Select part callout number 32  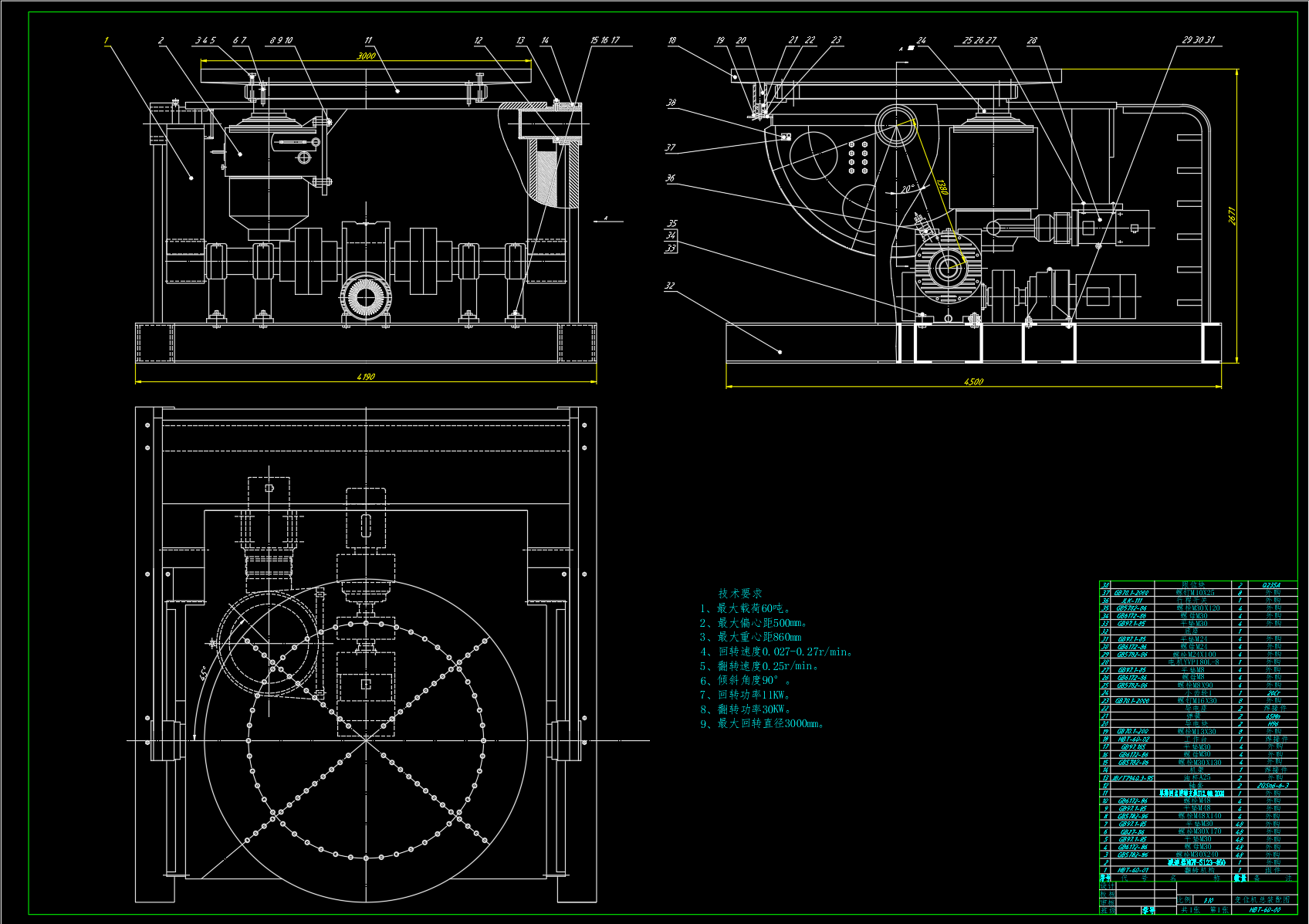pyautogui.click(x=669, y=286)
